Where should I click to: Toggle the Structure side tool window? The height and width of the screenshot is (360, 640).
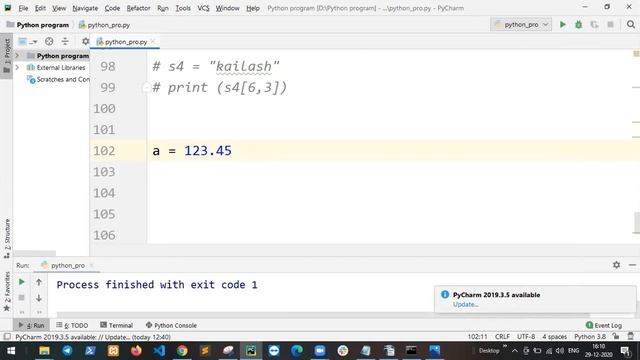tap(7, 238)
